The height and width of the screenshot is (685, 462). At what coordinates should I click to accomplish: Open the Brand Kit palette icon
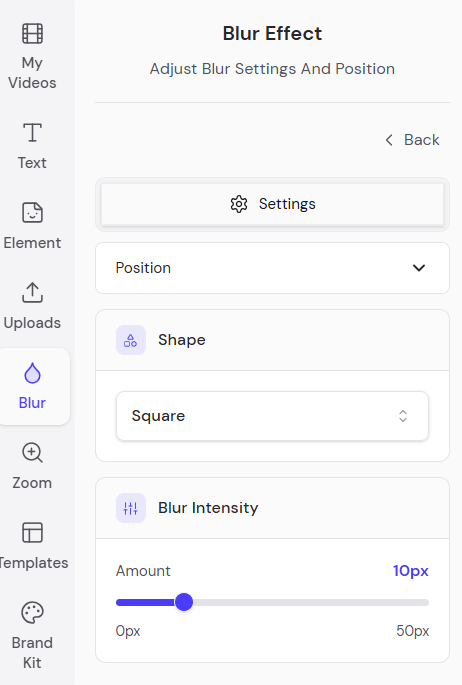point(32,612)
